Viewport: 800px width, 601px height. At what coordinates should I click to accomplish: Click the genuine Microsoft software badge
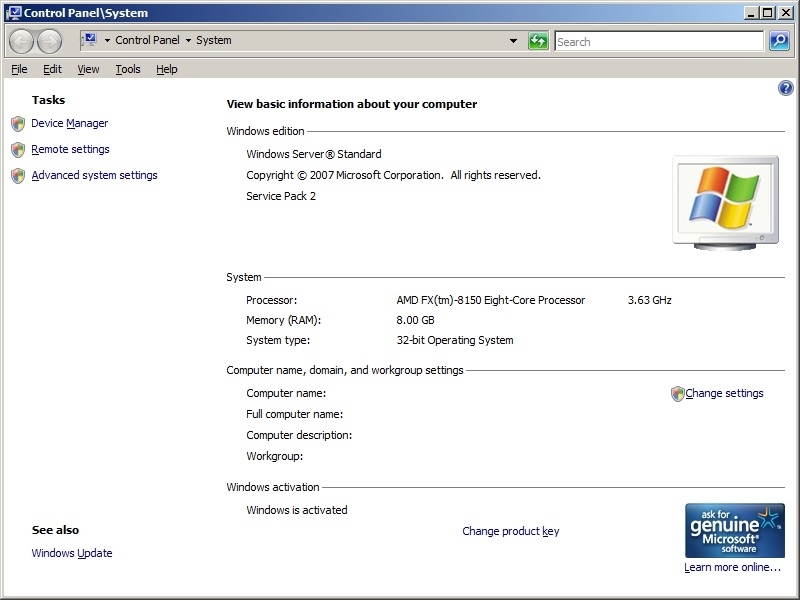click(x=734, y=531)
